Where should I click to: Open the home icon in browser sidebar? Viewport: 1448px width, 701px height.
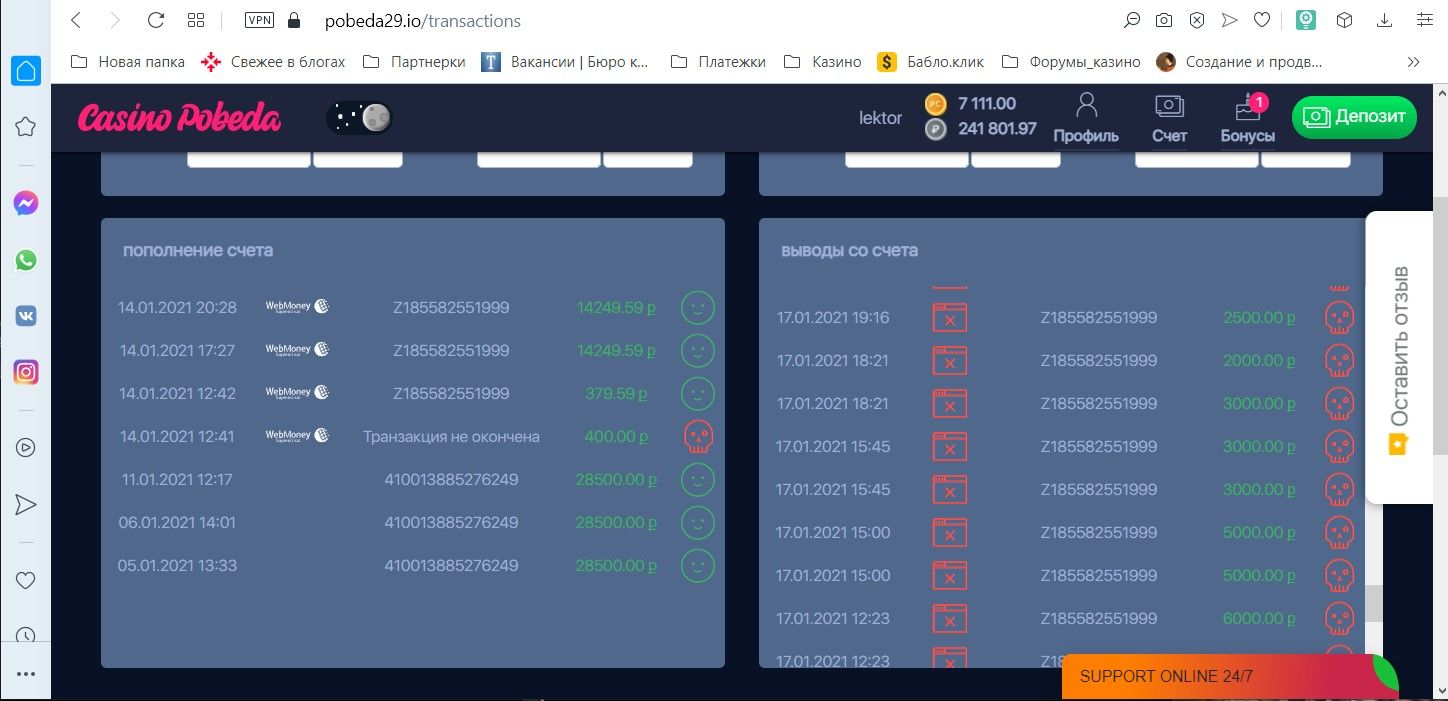(x=26, y=70)
